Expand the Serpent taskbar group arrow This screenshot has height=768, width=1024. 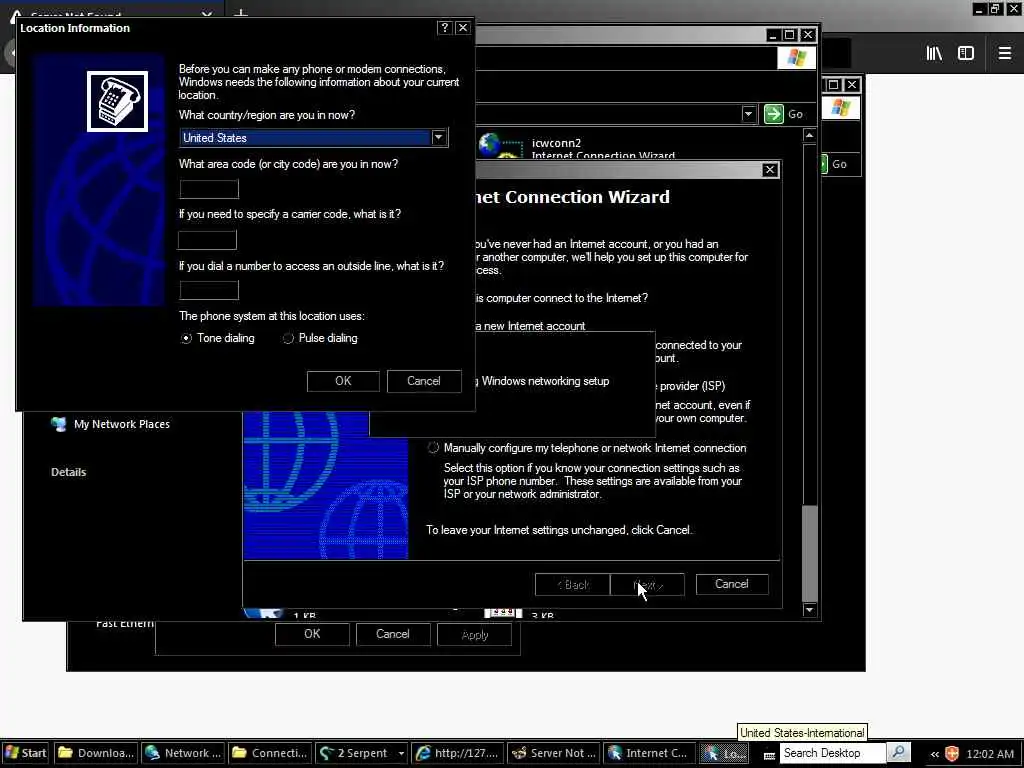point(402,753)
